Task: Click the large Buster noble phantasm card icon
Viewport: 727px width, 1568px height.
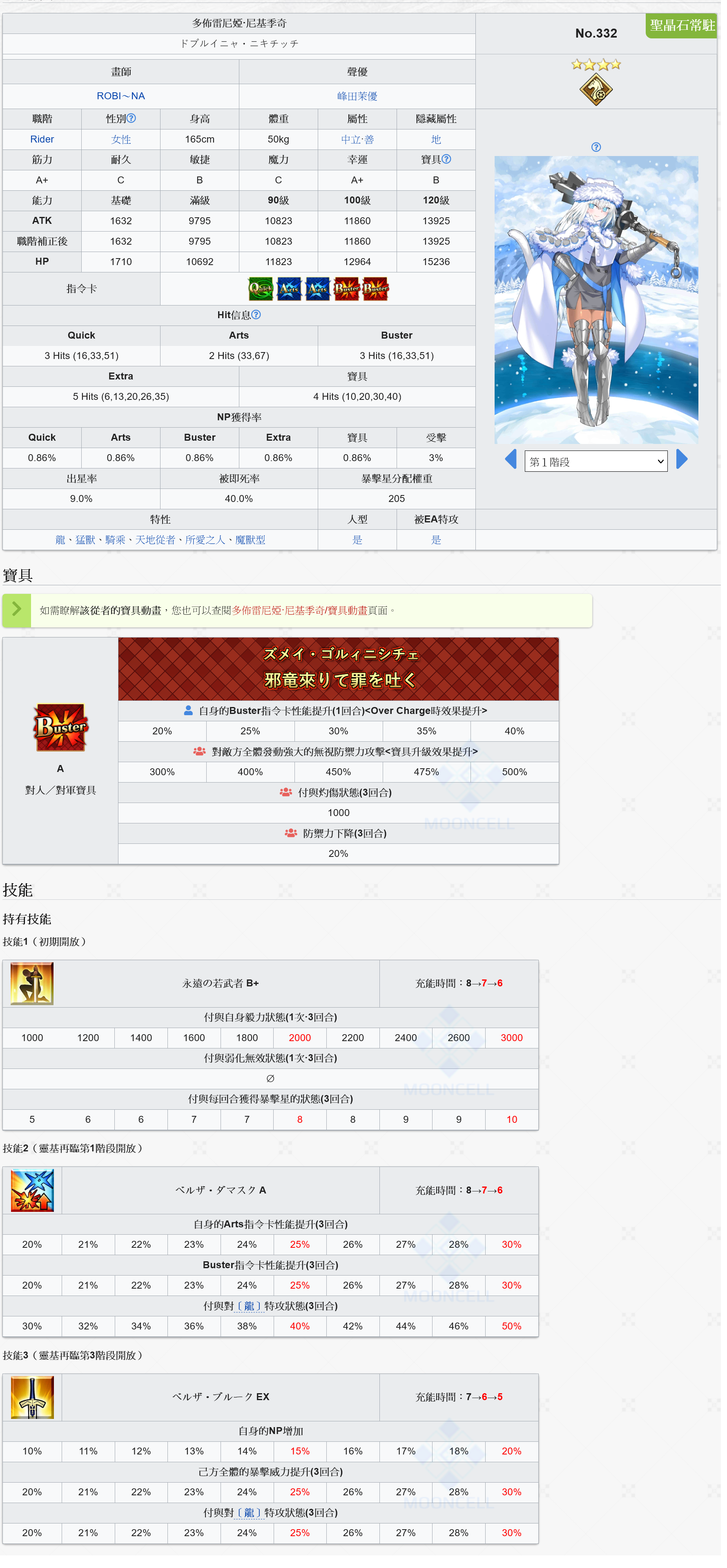Action: (x=61, y=733)
